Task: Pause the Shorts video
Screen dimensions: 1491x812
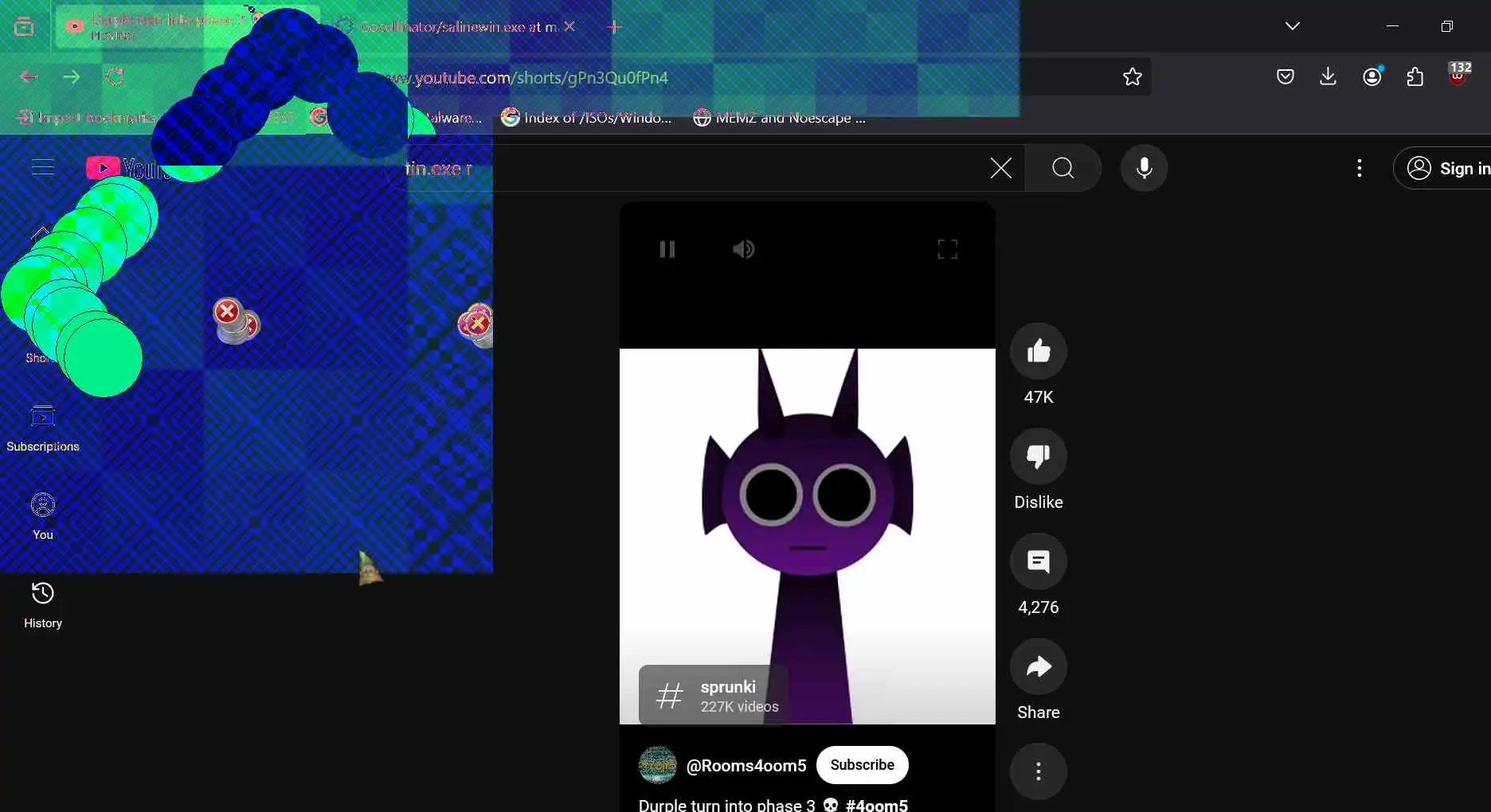Action: 667,249
